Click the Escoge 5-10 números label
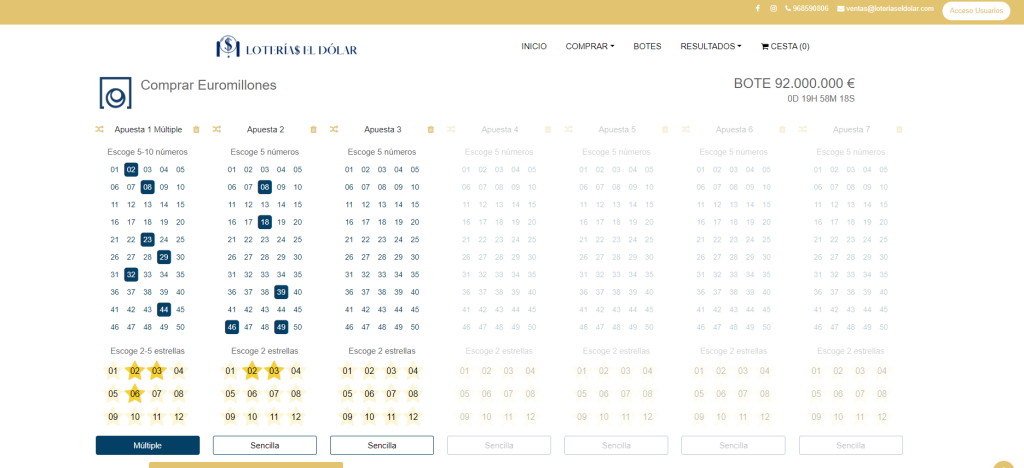 [x=148, y=152]
